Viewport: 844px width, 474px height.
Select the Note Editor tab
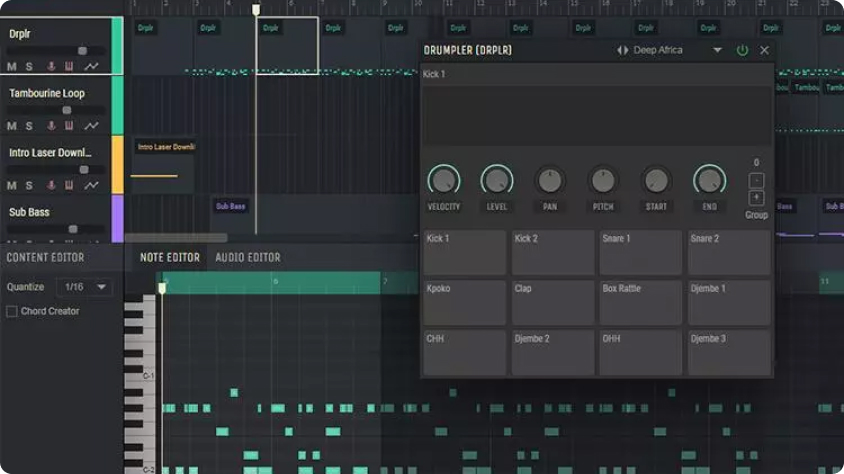pos(170,258)
